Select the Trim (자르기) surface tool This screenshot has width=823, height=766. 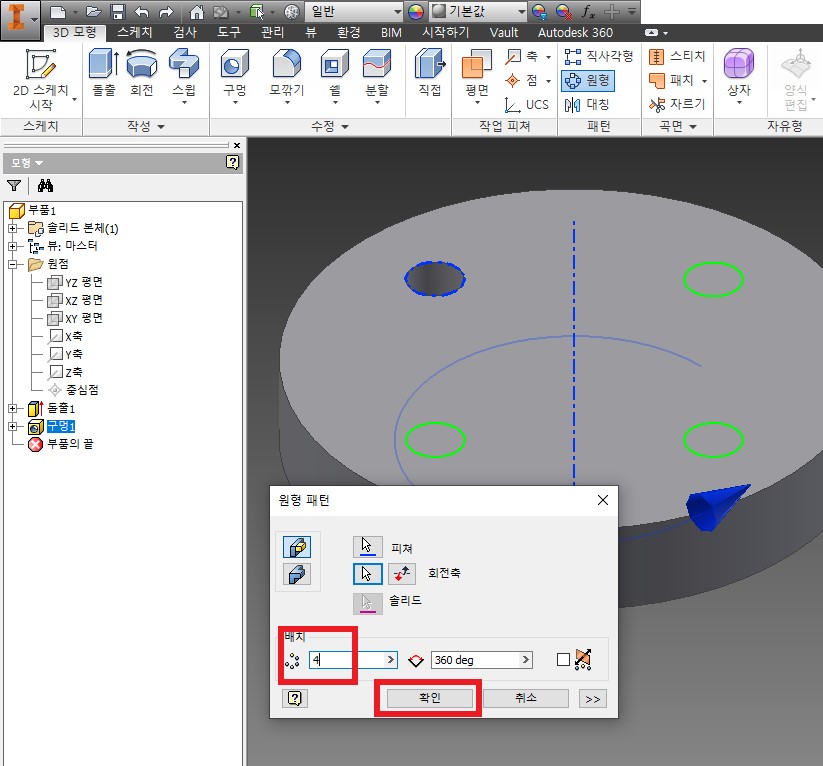pos(677,104)
